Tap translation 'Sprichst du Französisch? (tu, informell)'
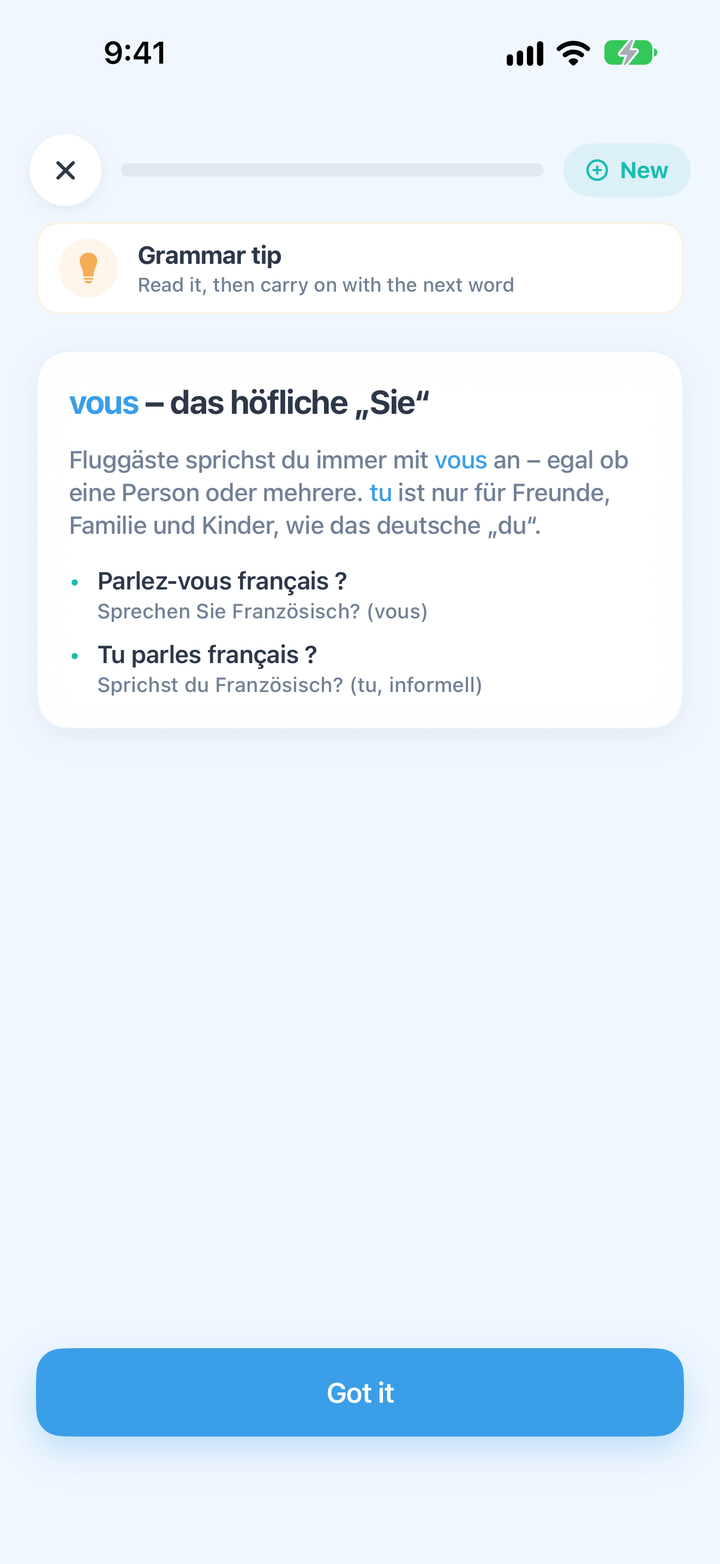Screen dimensions: 720x1564 tap(289, 685)
